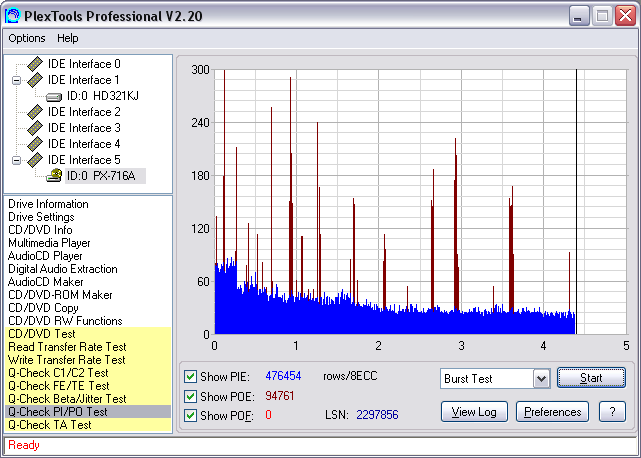Select Write Transfer Rate Test
Screen dimensions: 641x458
(88, 360)
